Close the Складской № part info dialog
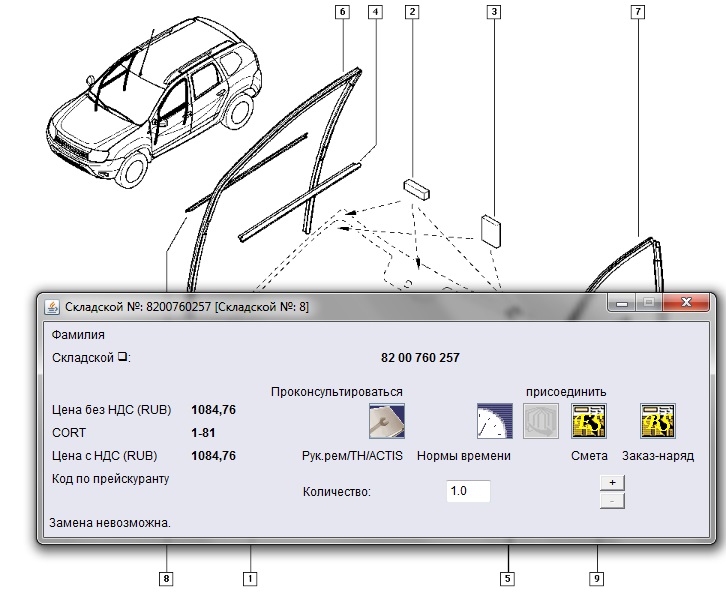This screenshot has height=594, width=726. (x=686, y=303)
